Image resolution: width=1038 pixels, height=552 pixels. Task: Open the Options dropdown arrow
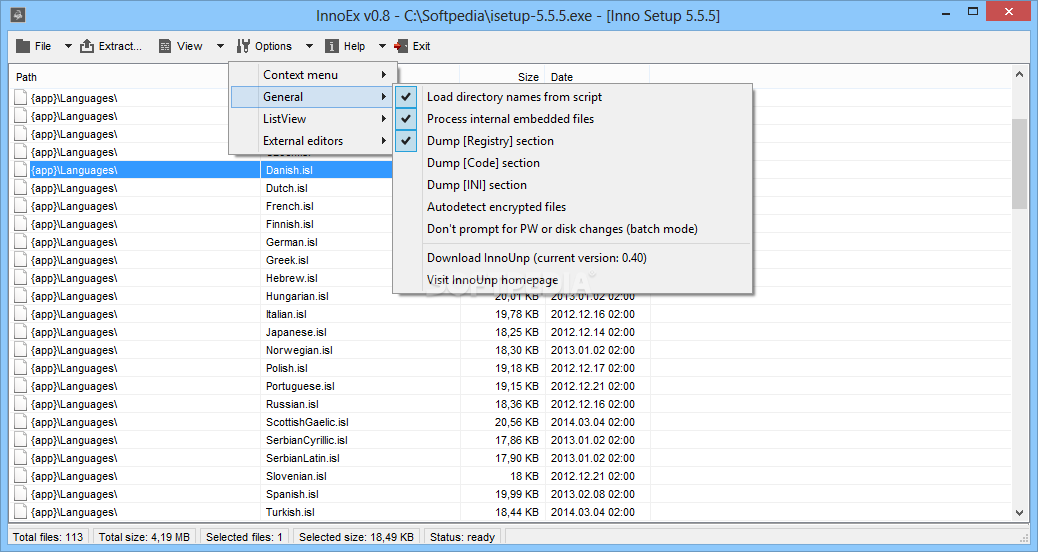(309, 46)
